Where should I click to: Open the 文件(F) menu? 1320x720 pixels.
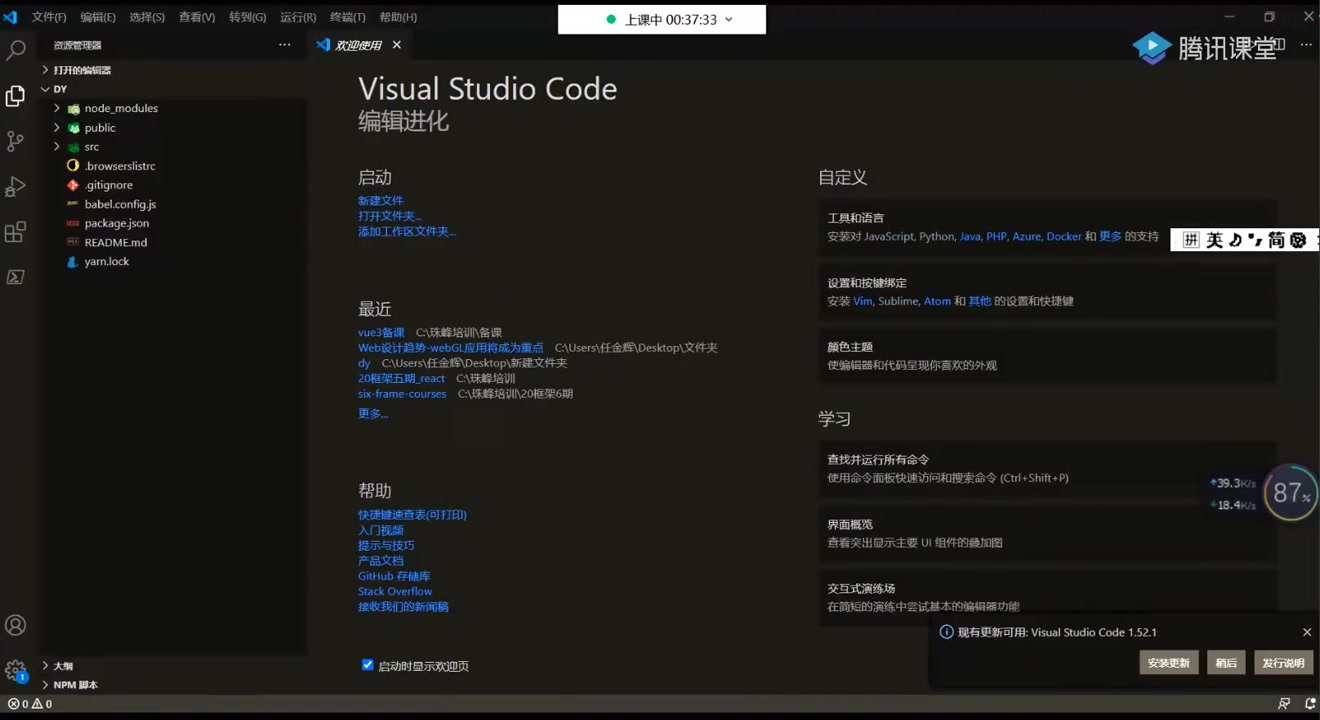49,17
